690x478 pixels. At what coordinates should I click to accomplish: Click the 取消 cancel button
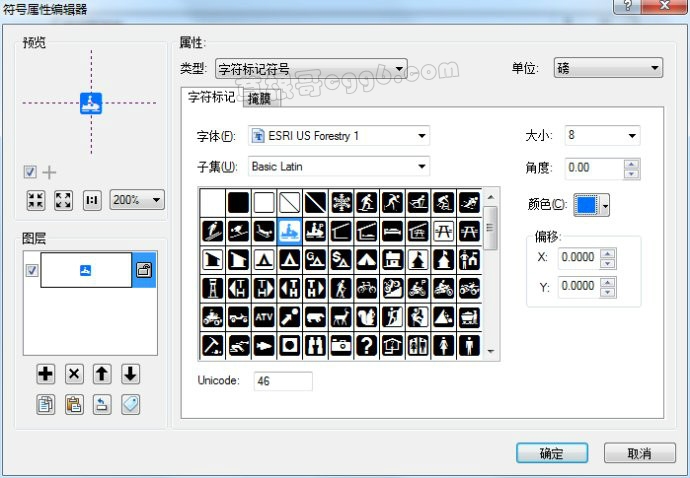point(639,453)
